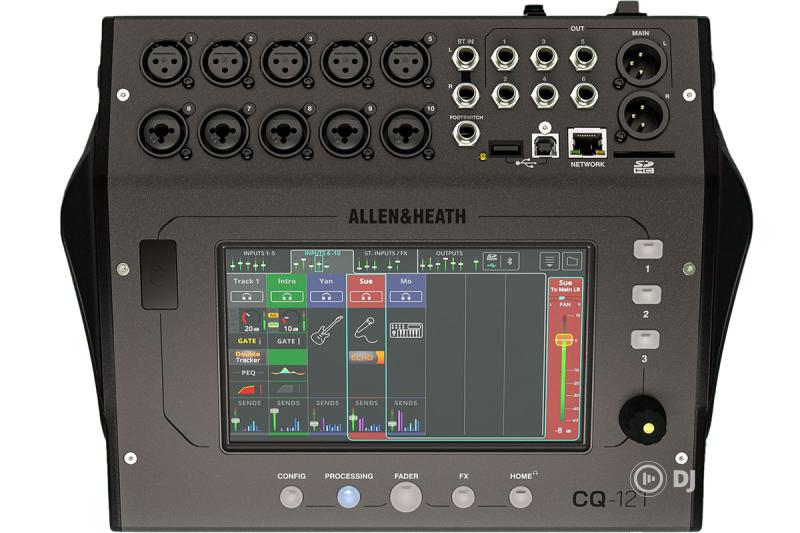Viewport: 800px width, 533px height.
Task: Push the HOME hardware key
Action: [x=520, y=497]
